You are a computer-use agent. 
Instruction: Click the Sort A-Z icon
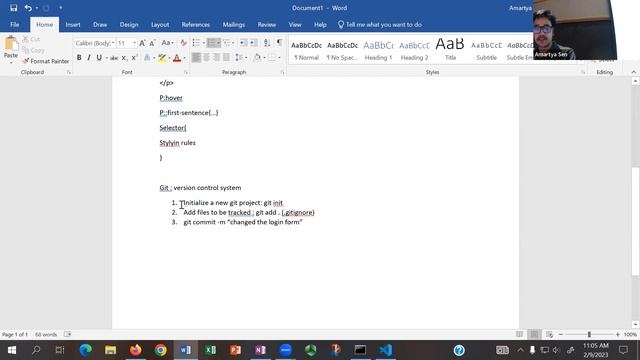[x=267, y=43]
